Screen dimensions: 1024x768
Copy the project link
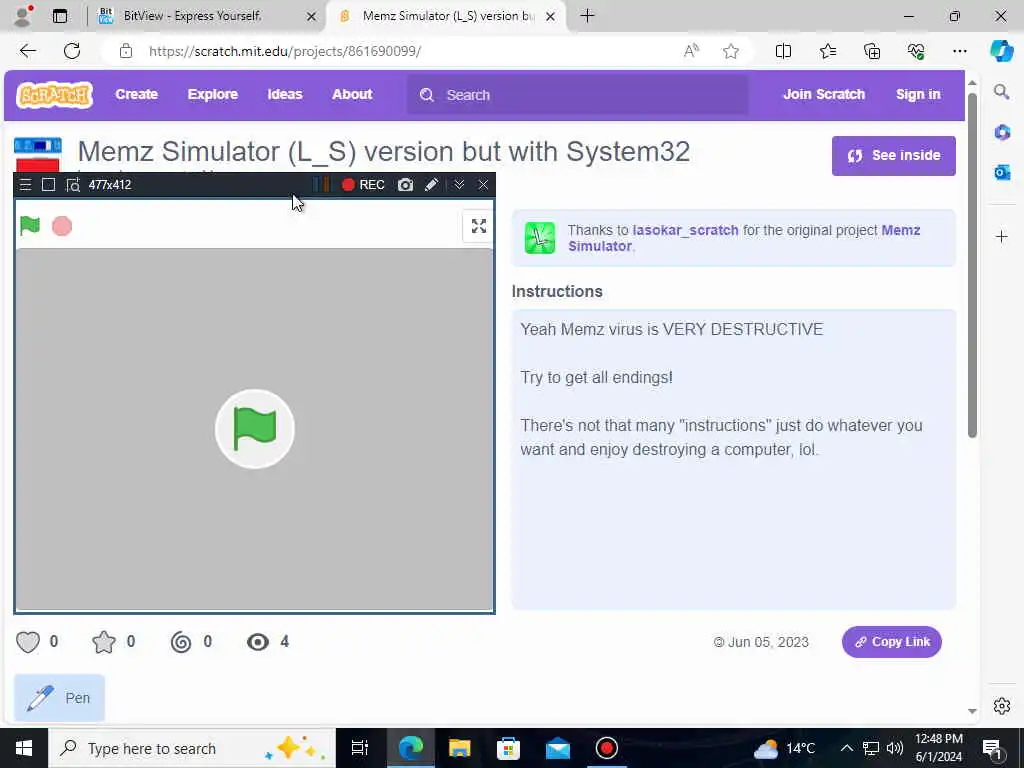pos(891,642)
